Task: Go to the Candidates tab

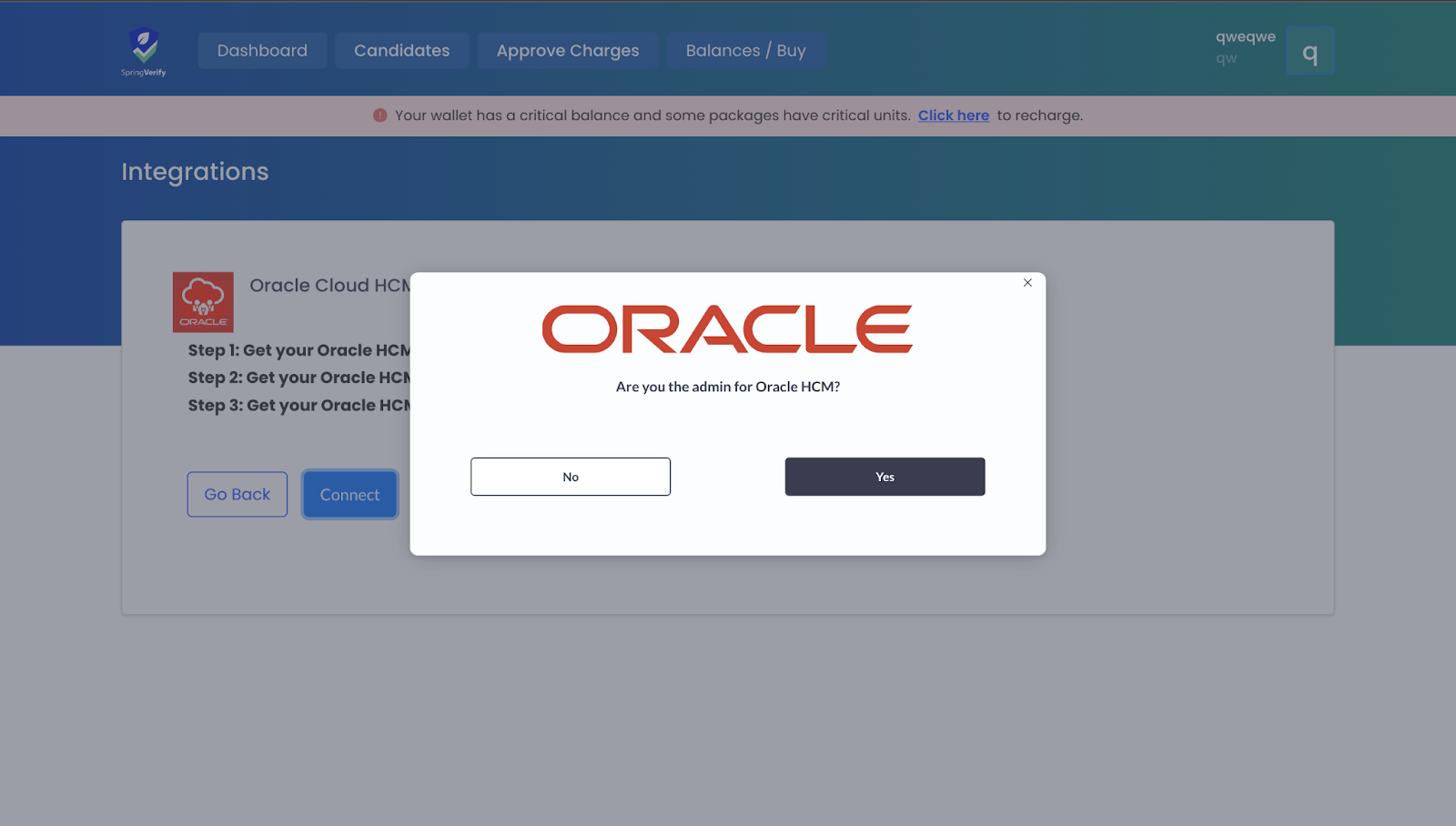Action: pos(402,51)
